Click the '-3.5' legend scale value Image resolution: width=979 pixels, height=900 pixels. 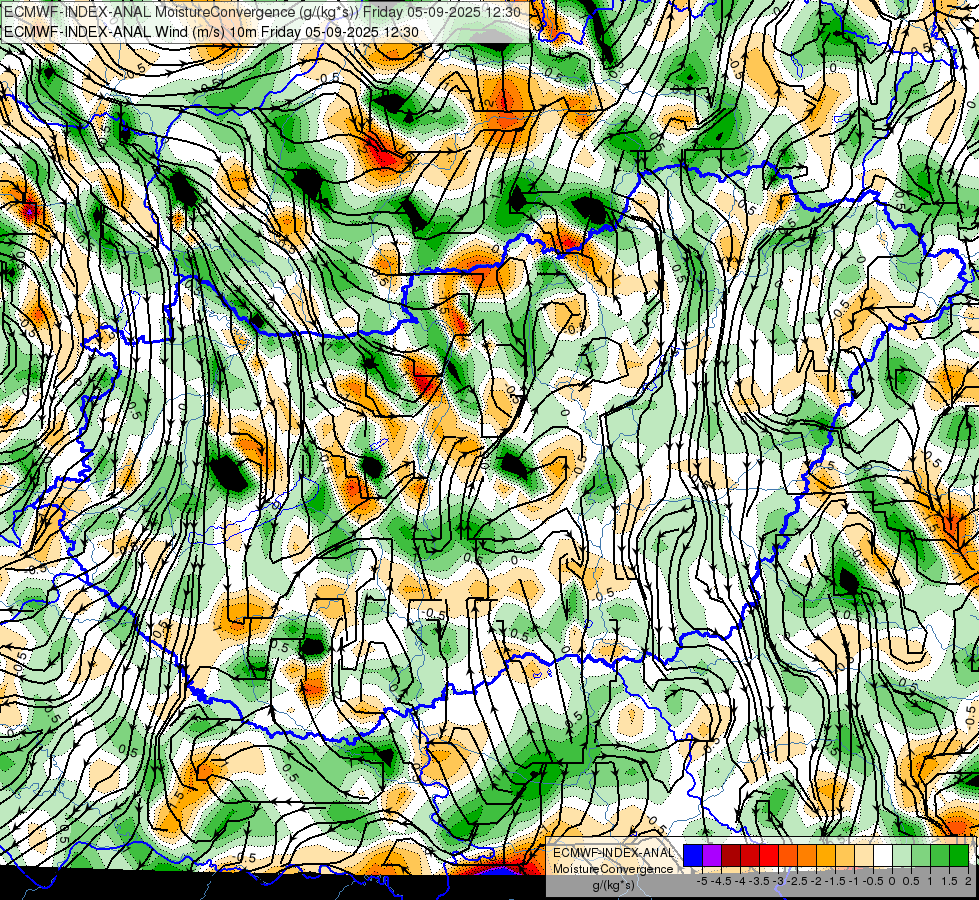pos(760,881)
